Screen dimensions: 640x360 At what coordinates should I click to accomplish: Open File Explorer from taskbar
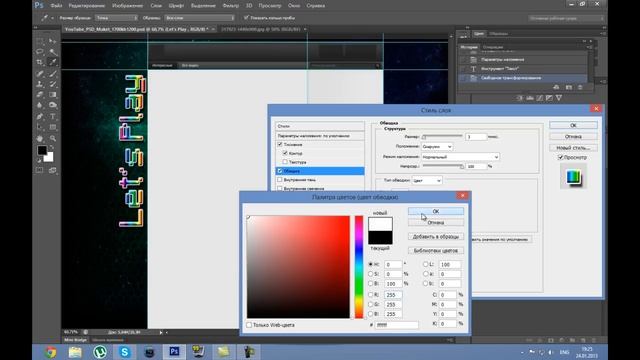pos(75,351)
